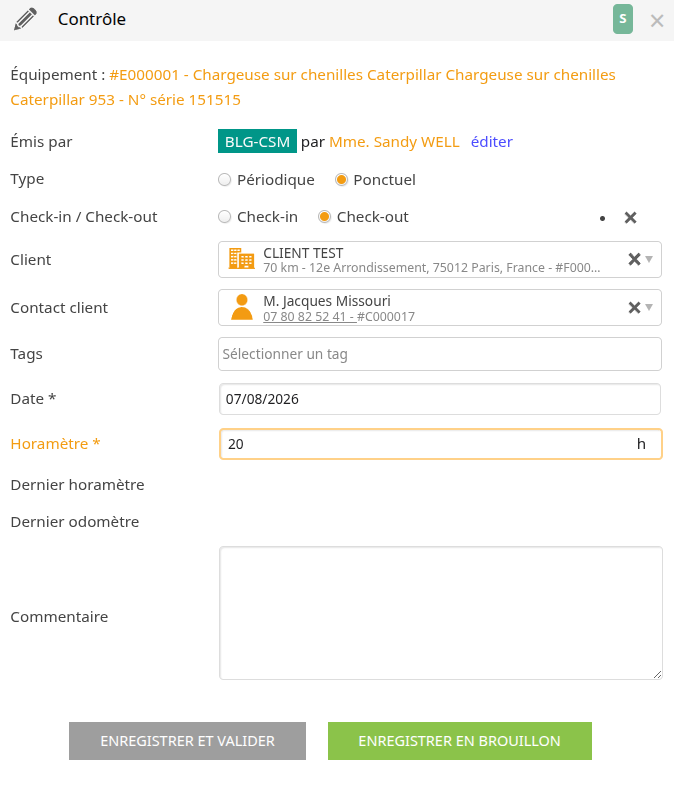Click ENREGISTRER ET VALIDER button

187,741
